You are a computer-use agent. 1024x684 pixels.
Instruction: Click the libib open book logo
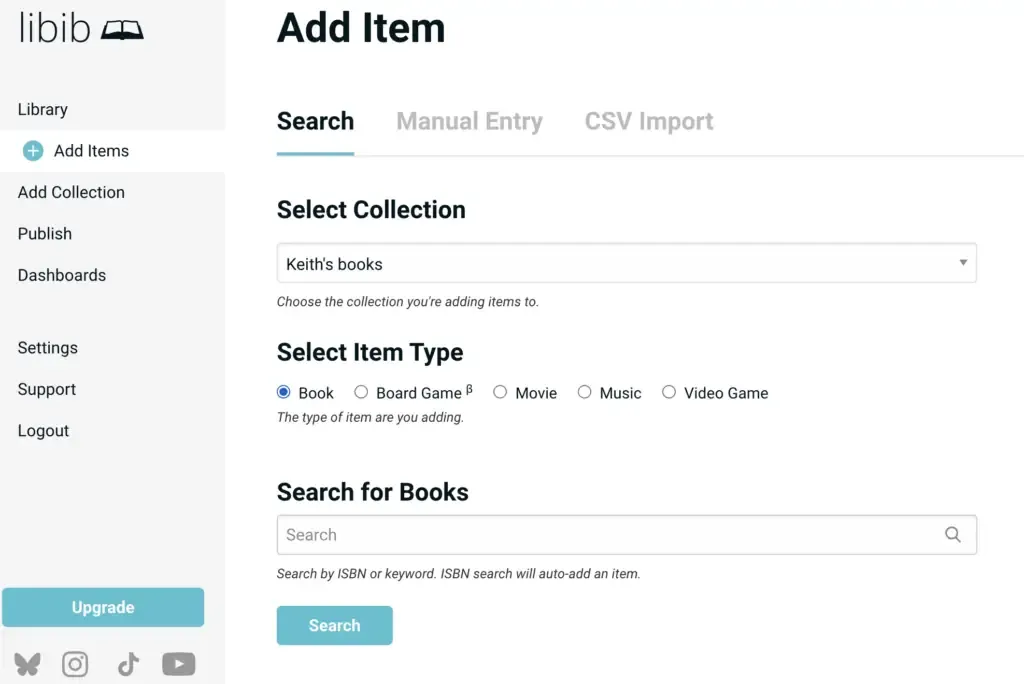122,30
